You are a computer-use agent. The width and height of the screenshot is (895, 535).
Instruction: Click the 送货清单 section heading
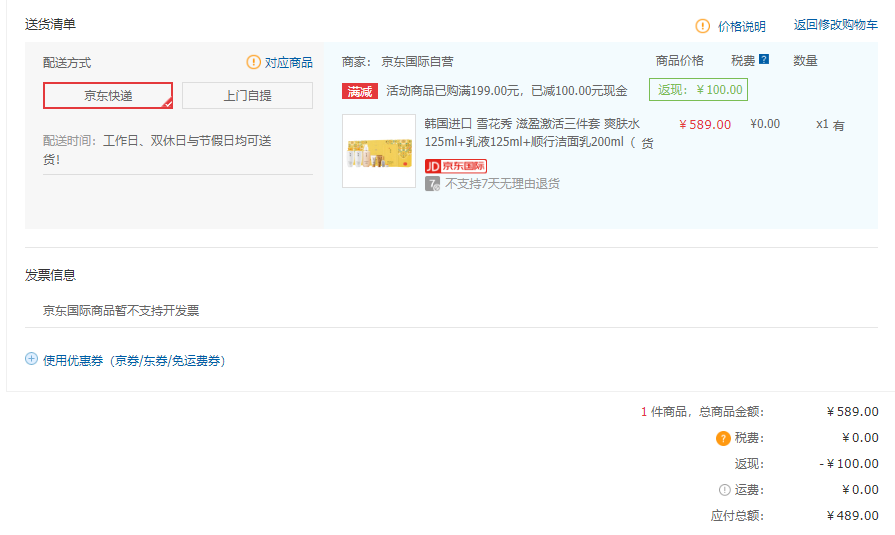[x=50, y=24]
